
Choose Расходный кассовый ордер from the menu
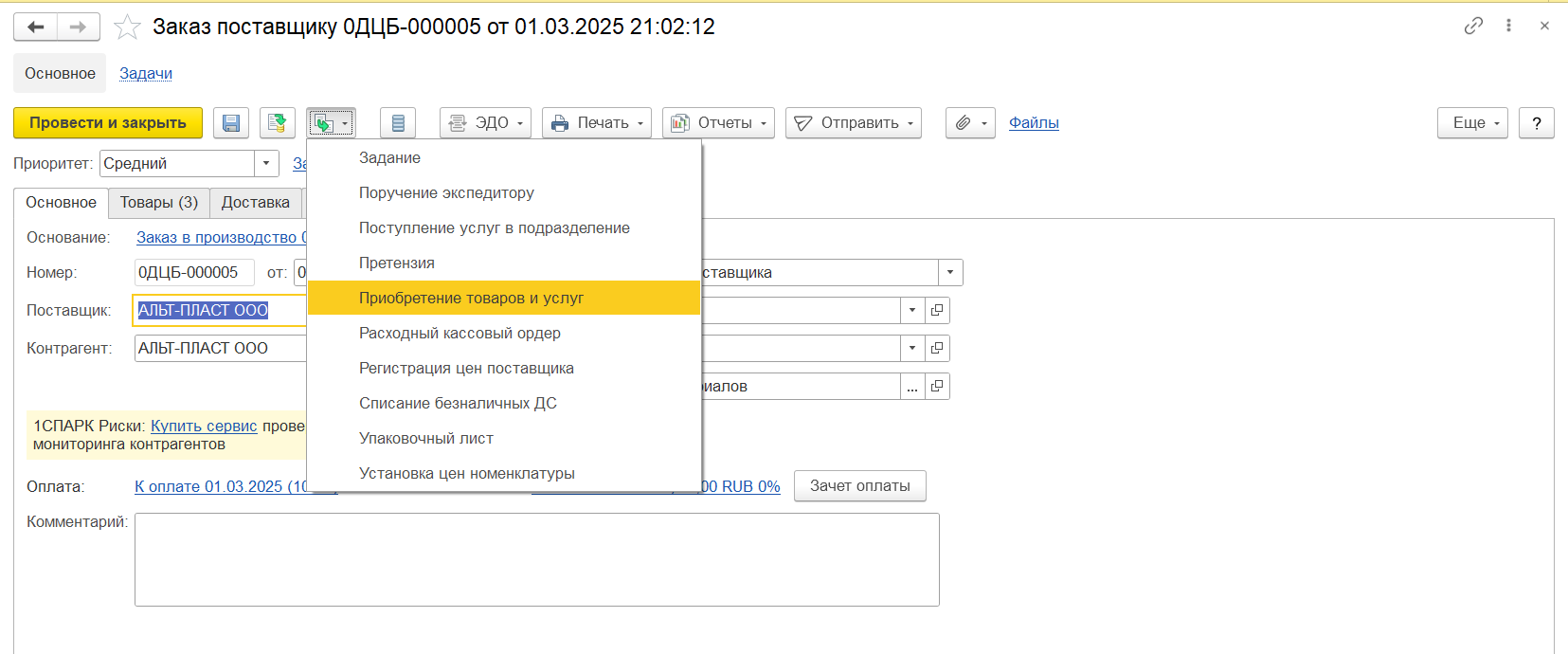point(460,333)
